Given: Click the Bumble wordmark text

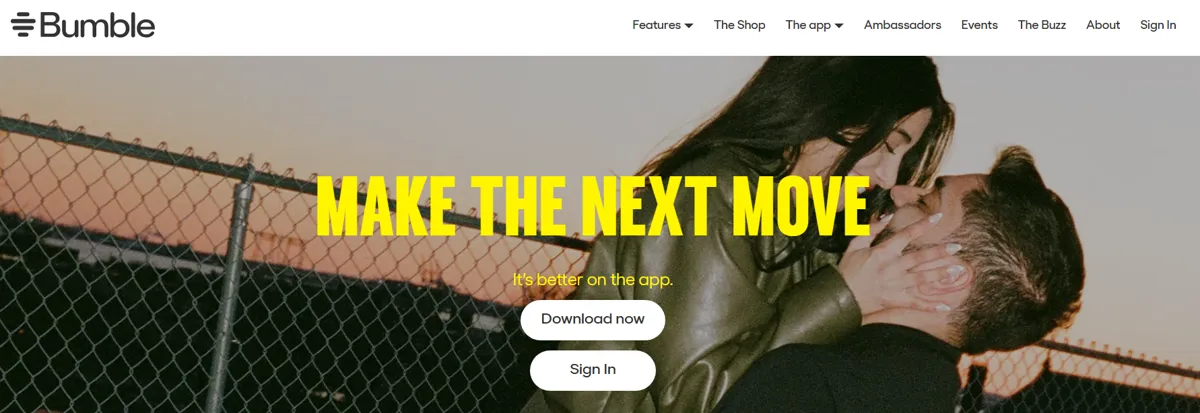Looking at the screenshot, I should [98, 24].
